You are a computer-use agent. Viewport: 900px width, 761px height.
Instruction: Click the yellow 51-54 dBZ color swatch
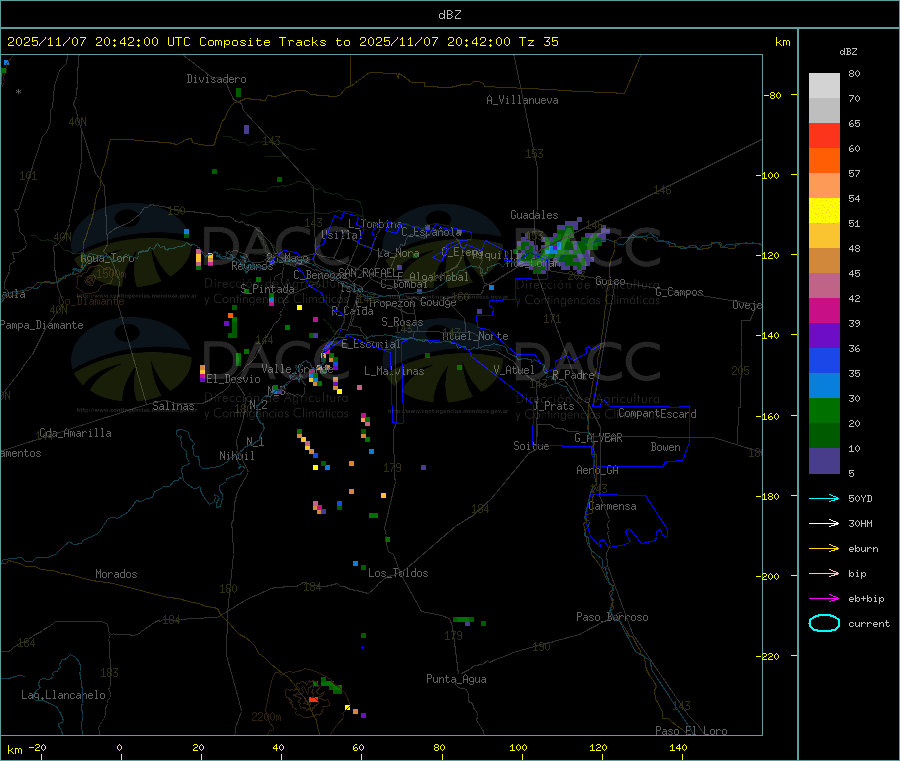(824, 211)
